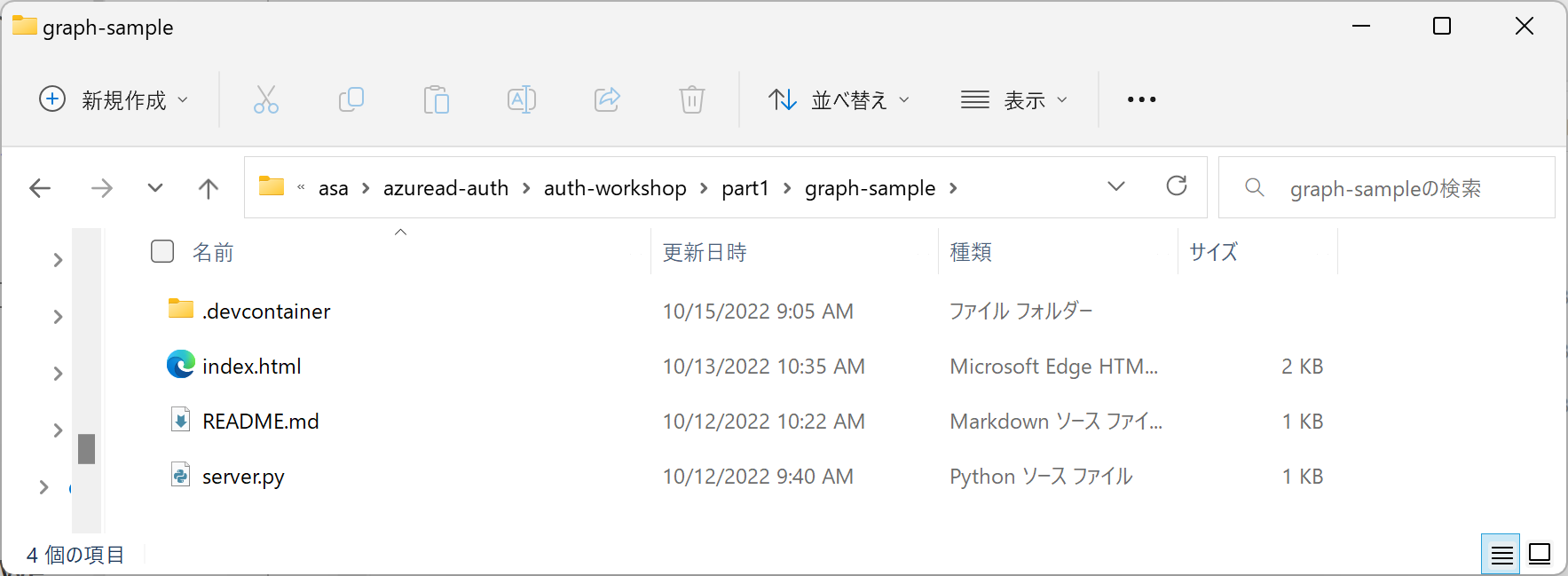Screen dimensions: 1568x576
Task: Sort files by the 更新日時 column
Action: (x=705, y=252)
